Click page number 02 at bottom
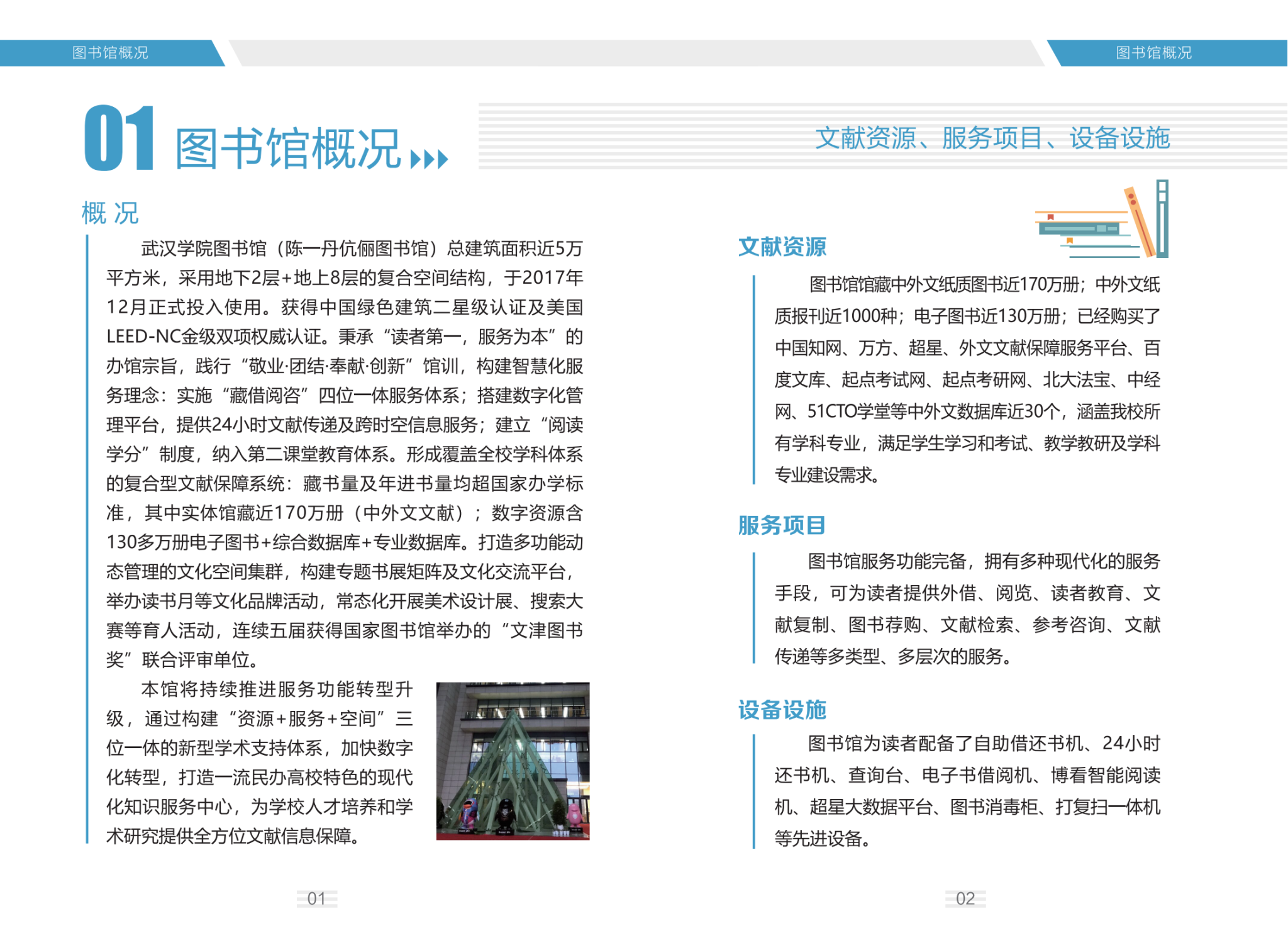 coord(965,898)
